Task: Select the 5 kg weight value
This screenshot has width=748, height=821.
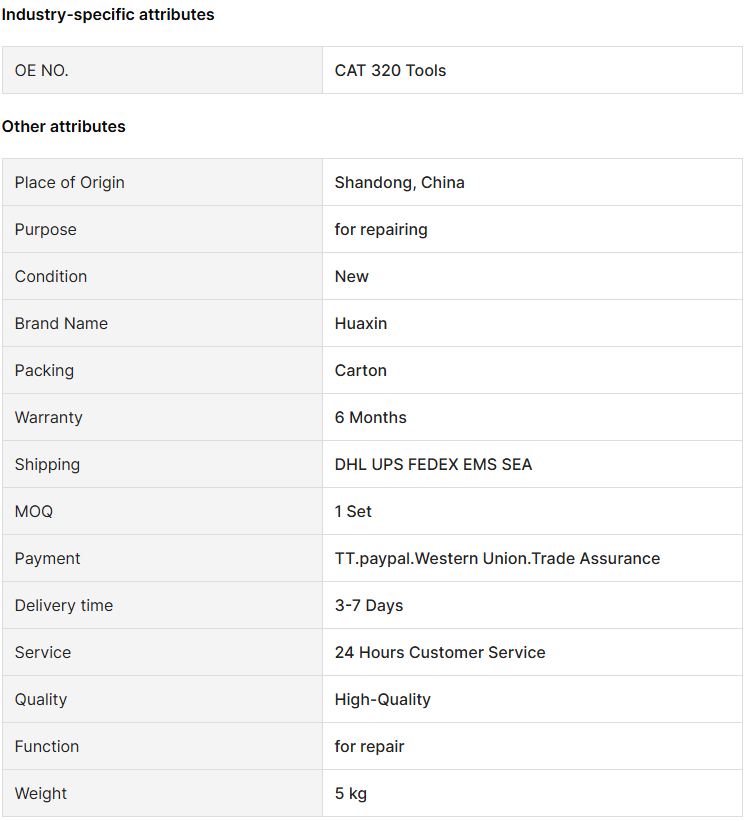Action: [x=351, y=793]
